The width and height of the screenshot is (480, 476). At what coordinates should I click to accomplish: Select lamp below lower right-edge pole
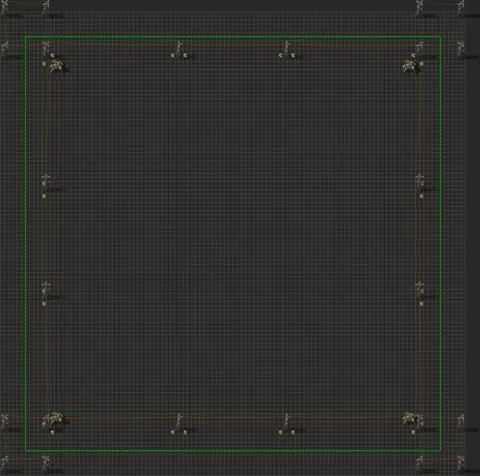[422, 304]
